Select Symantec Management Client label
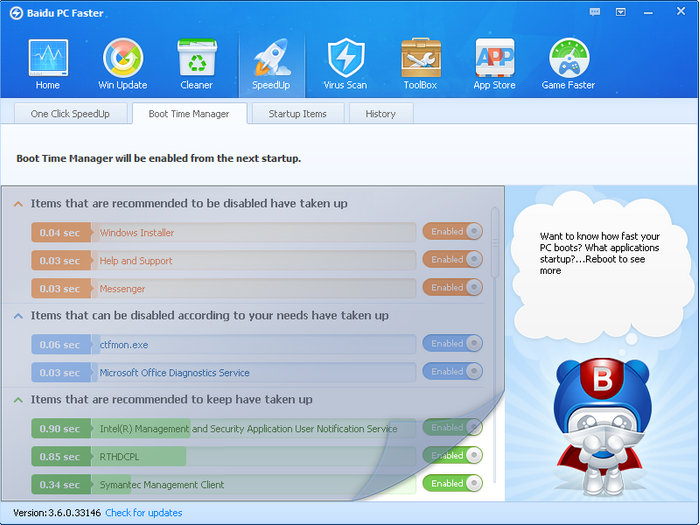Viewport: 700px width, 525px height. tap(162, 485)
